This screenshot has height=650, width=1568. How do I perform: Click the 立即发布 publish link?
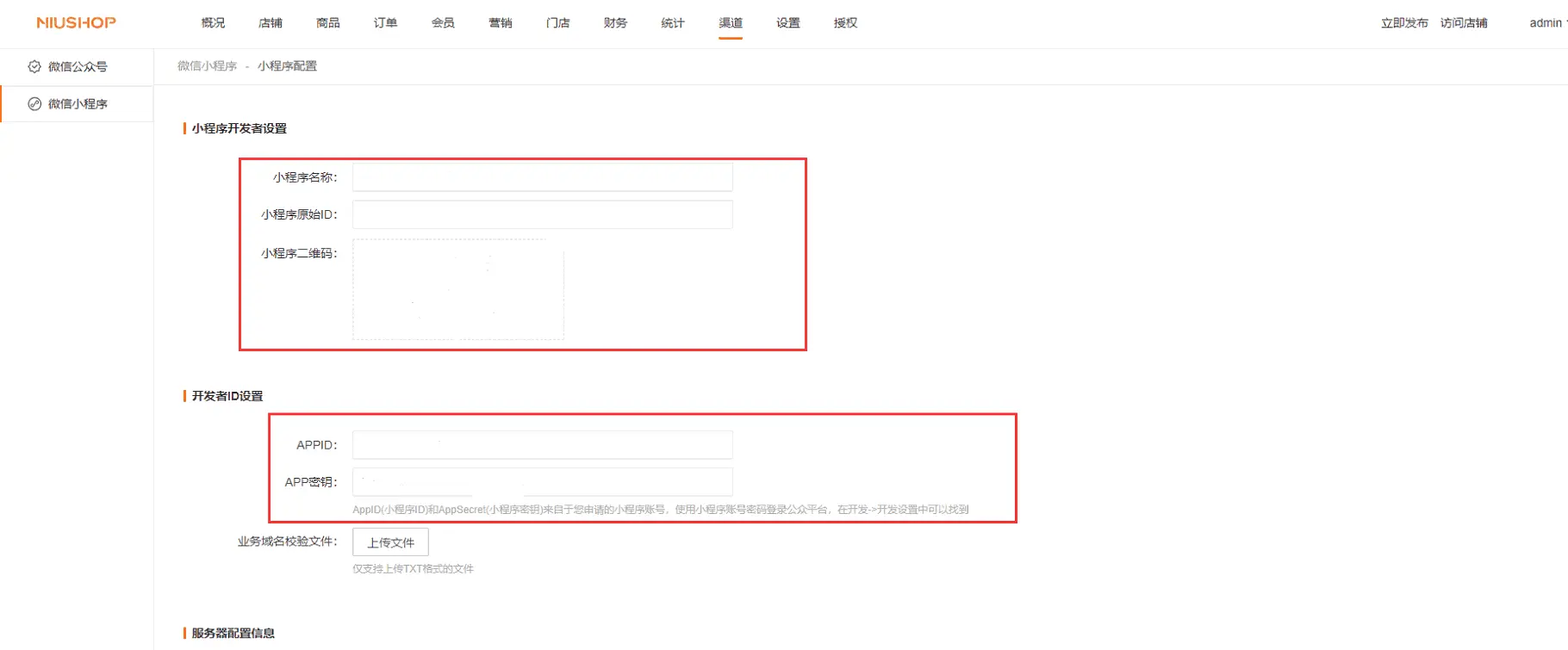(x=1404, y=23)
